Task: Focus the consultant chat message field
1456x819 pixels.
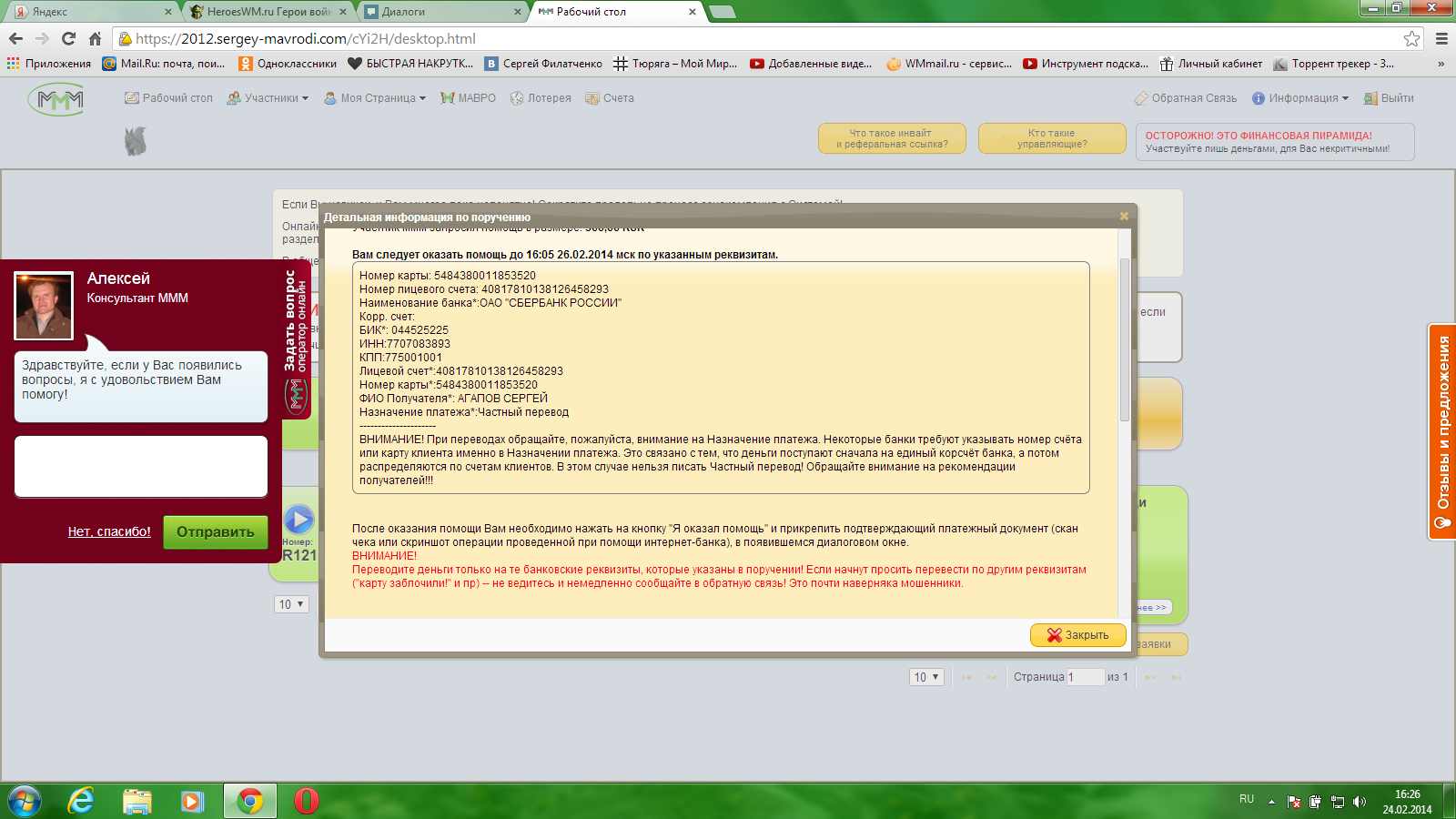Action: [141, 466]
